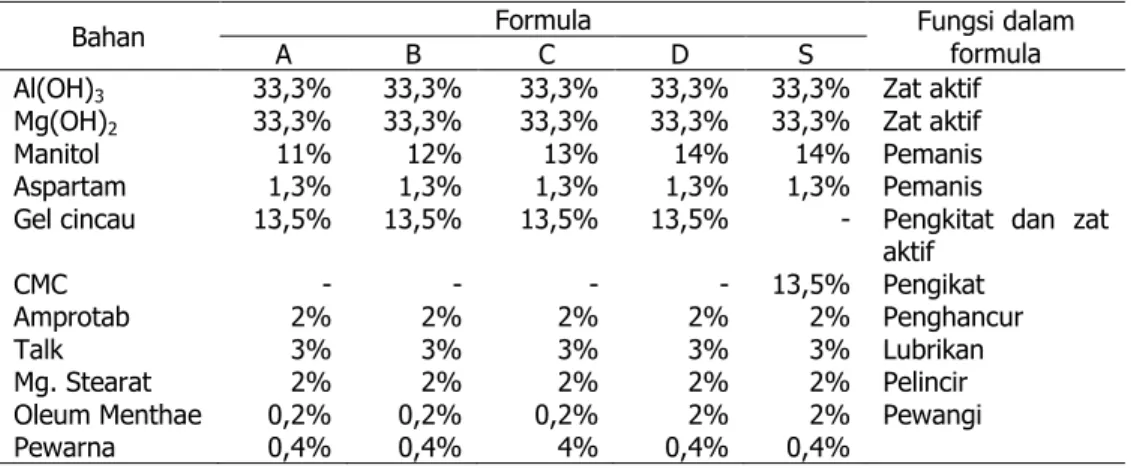Select the Al(OH)3 row label
1131x468 pixels.
(x=63, y=90)
